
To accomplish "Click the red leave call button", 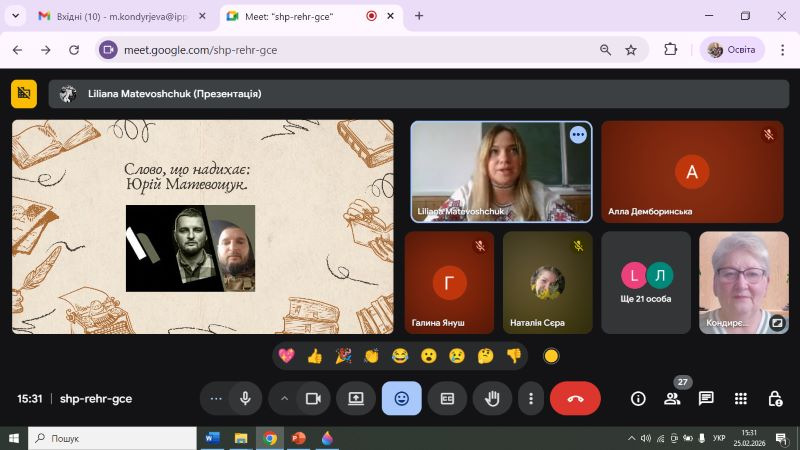I will 575,398.
